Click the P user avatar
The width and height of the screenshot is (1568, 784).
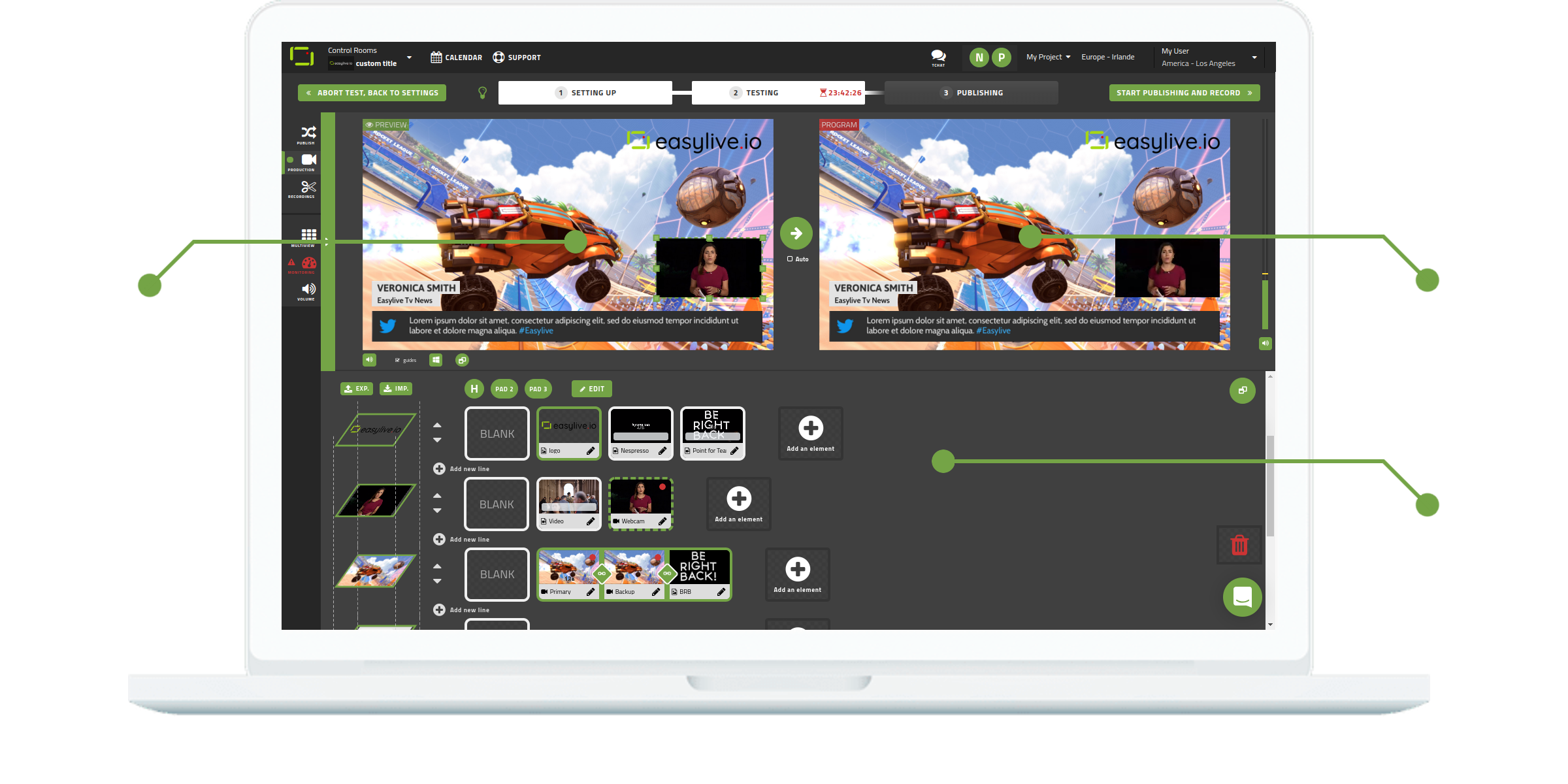(x=1001, y=57)
